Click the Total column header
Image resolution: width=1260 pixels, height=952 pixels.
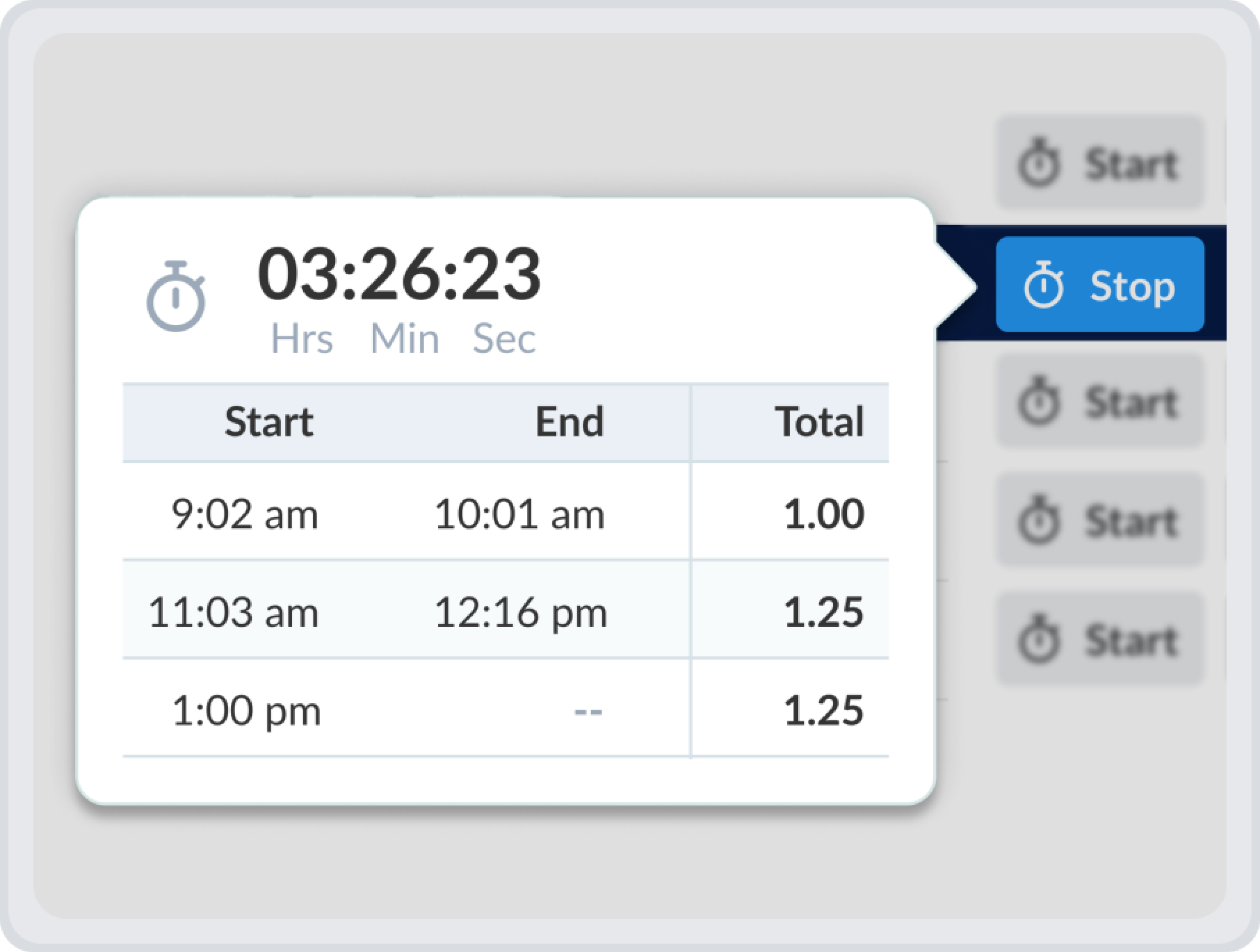click(819, 422)
